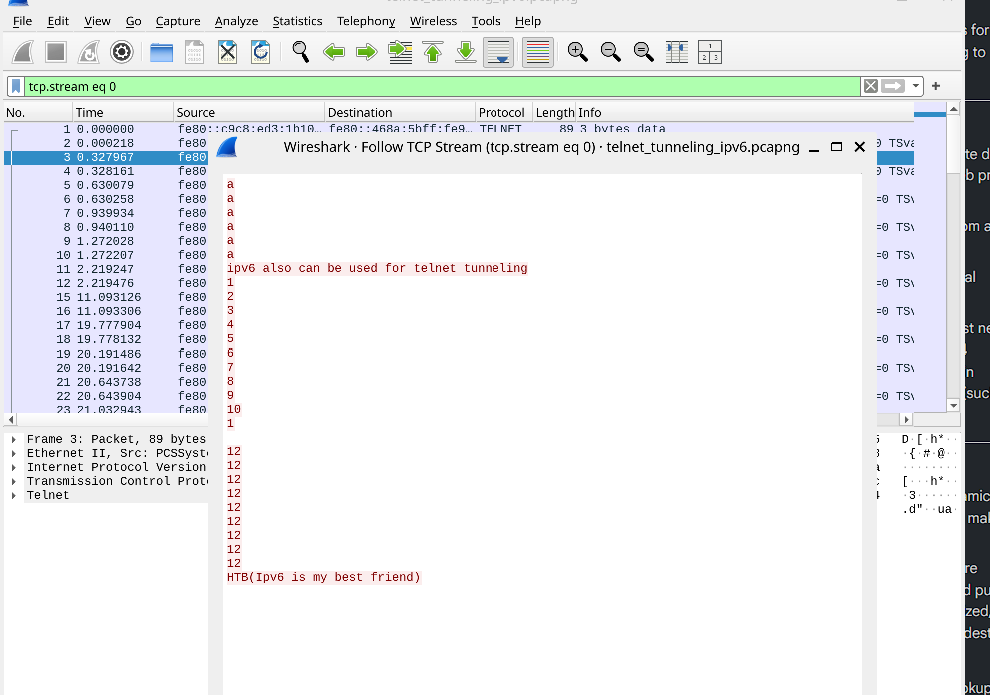
Task: Select packet 15 at time 11.093126
Action: click(x=106, y=297)
